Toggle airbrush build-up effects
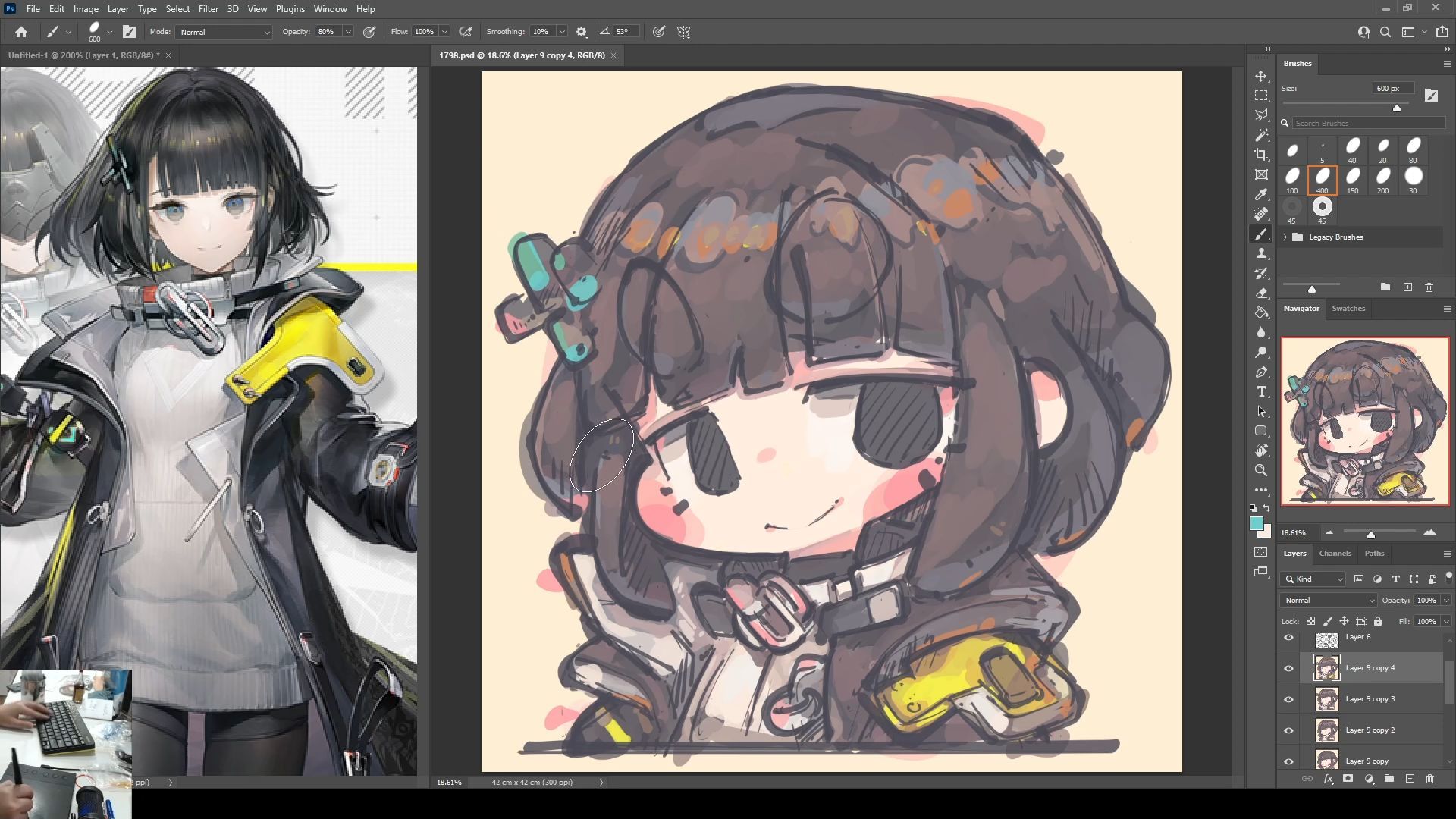Screen dimensions: 1456x819 click(466, 32)
